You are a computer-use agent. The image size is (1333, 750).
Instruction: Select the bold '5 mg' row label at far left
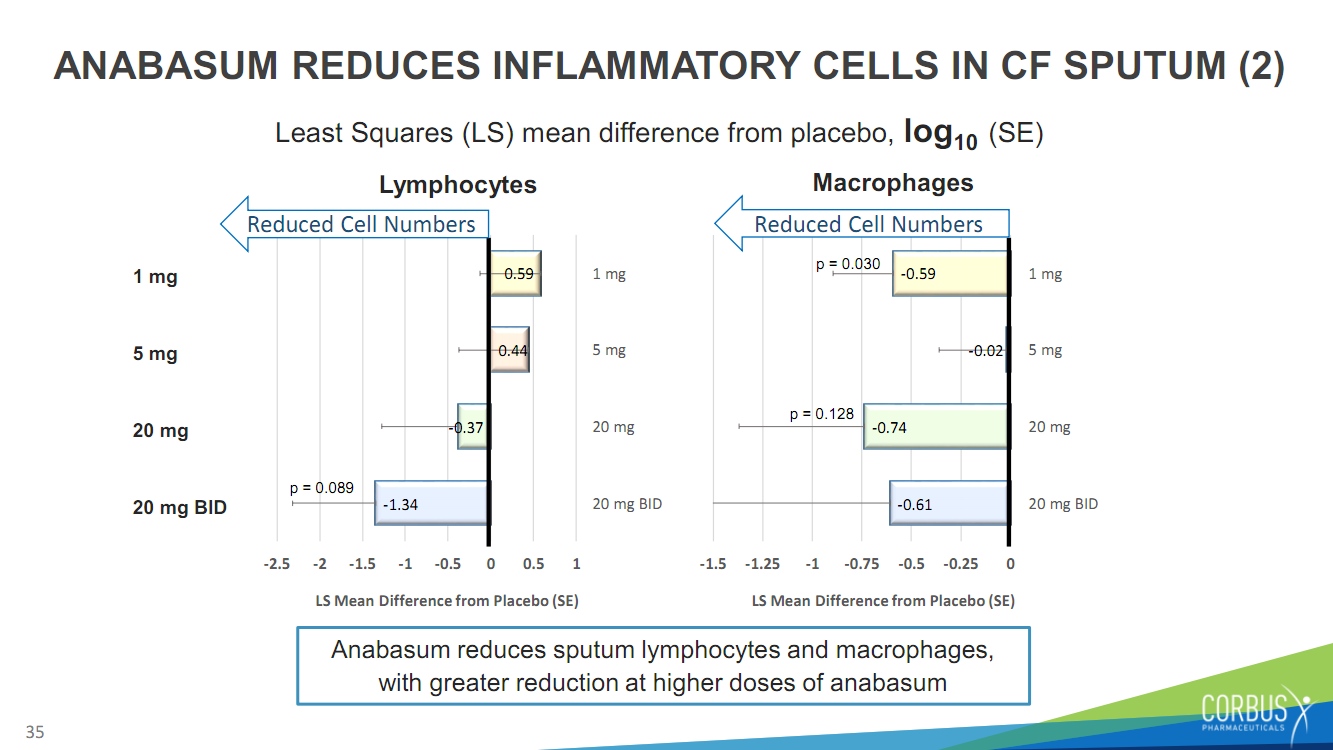pyautogui.click(x=155, y=354)
